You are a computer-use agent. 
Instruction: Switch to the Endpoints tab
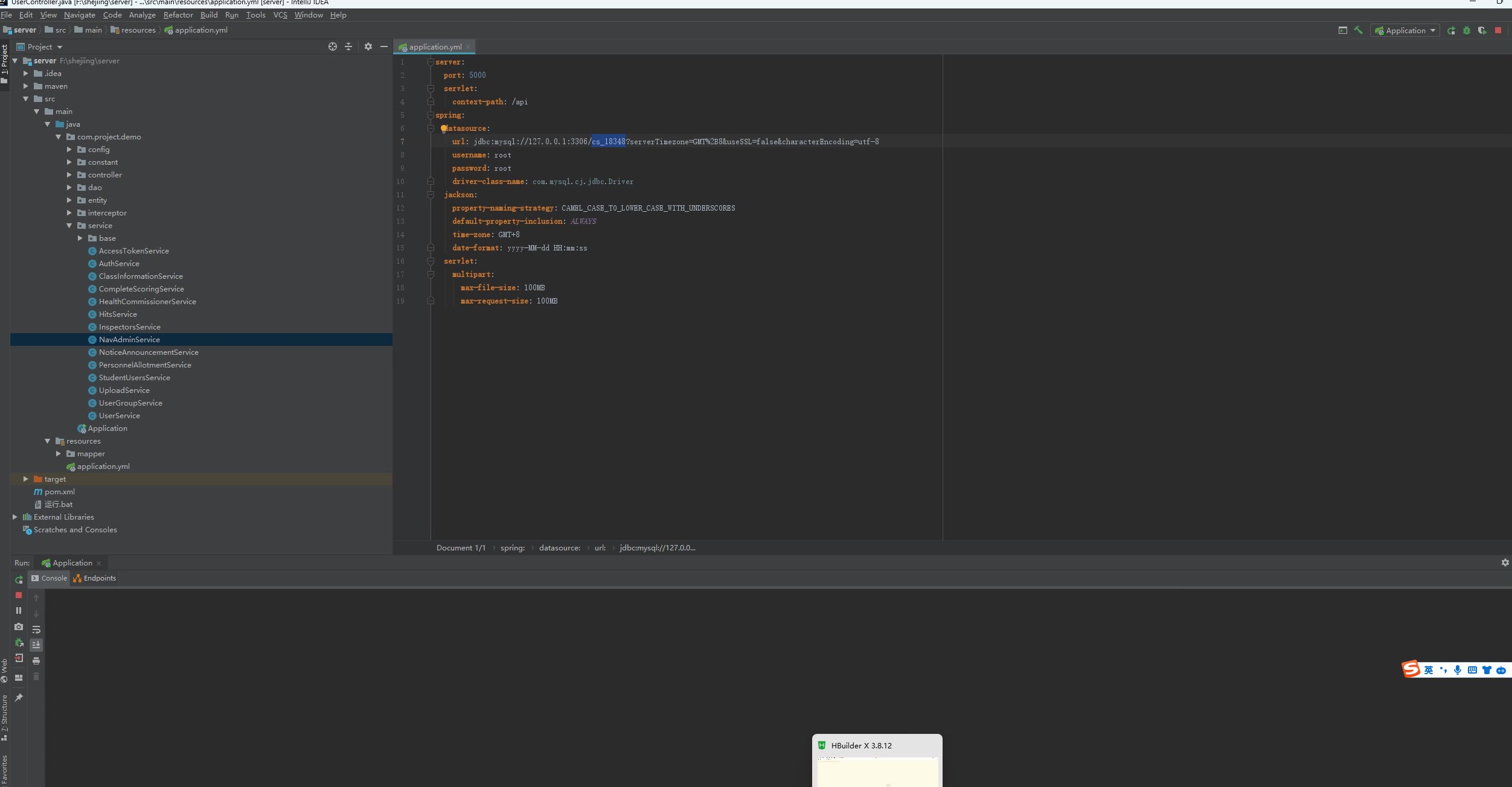click(x=95, y=578)
